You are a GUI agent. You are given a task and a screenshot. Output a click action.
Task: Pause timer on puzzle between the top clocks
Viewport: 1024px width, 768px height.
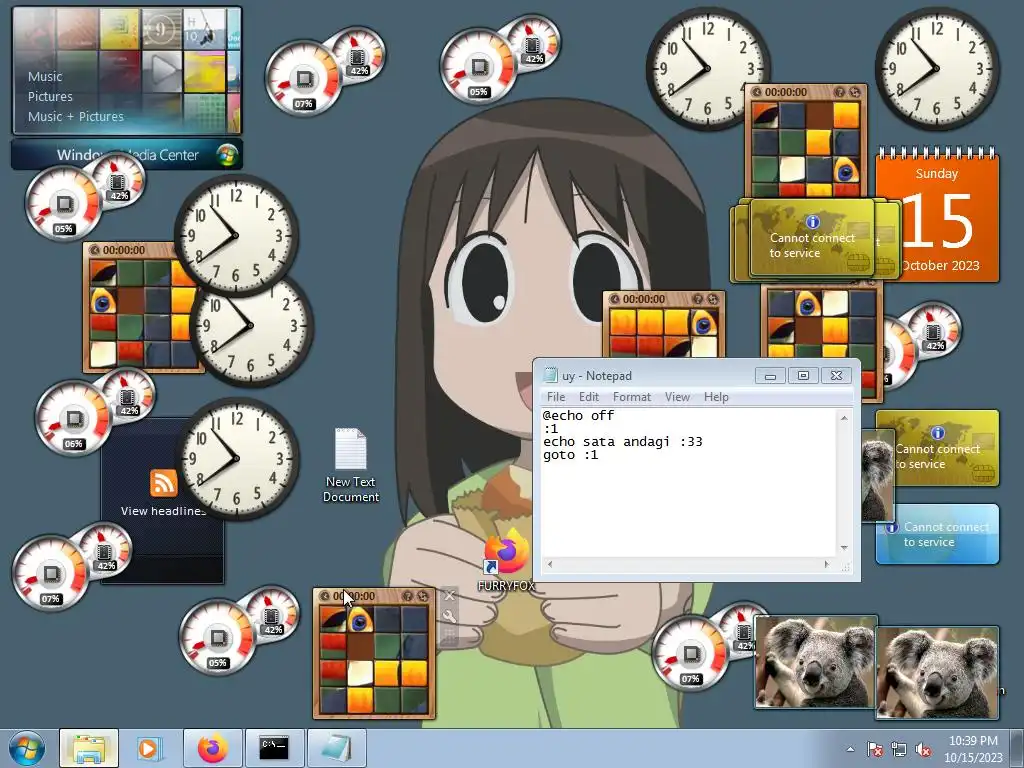(x=757, y=92)
